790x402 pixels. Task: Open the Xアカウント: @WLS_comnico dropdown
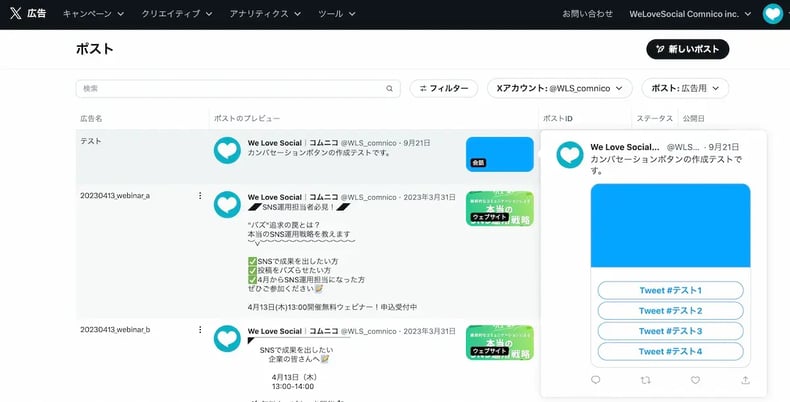point(559,88)
